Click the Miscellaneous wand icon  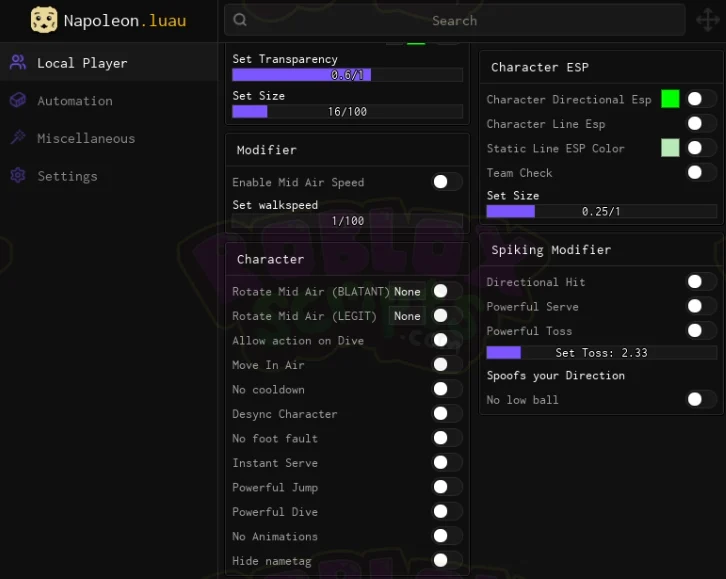(18, 138)
